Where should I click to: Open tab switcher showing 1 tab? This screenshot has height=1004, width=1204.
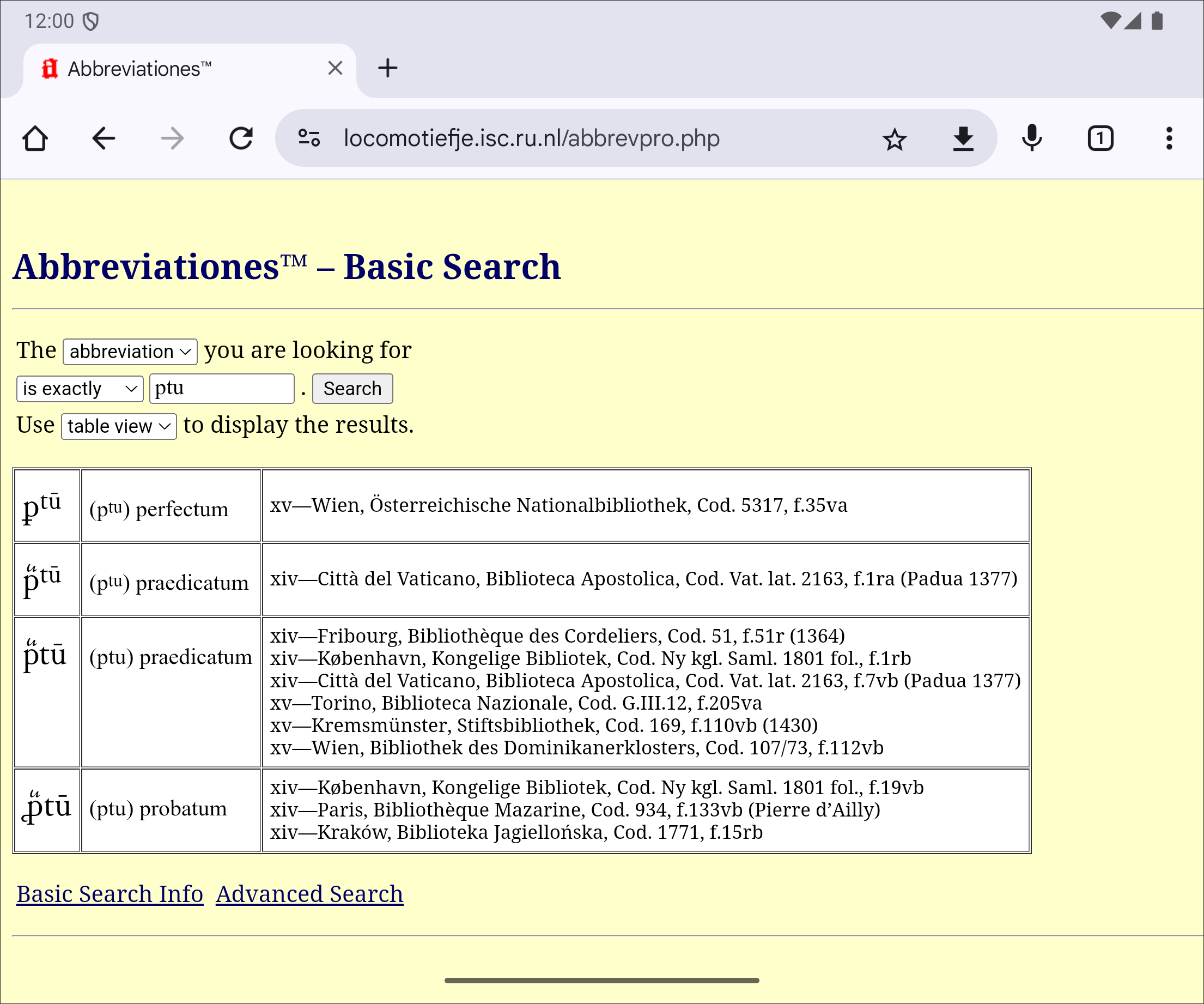(1100, 138)
